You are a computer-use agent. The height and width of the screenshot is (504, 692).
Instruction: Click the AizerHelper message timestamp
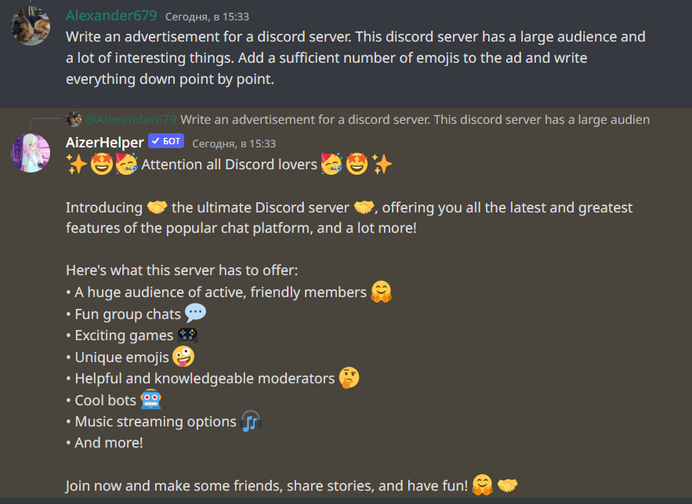point(234,143)
